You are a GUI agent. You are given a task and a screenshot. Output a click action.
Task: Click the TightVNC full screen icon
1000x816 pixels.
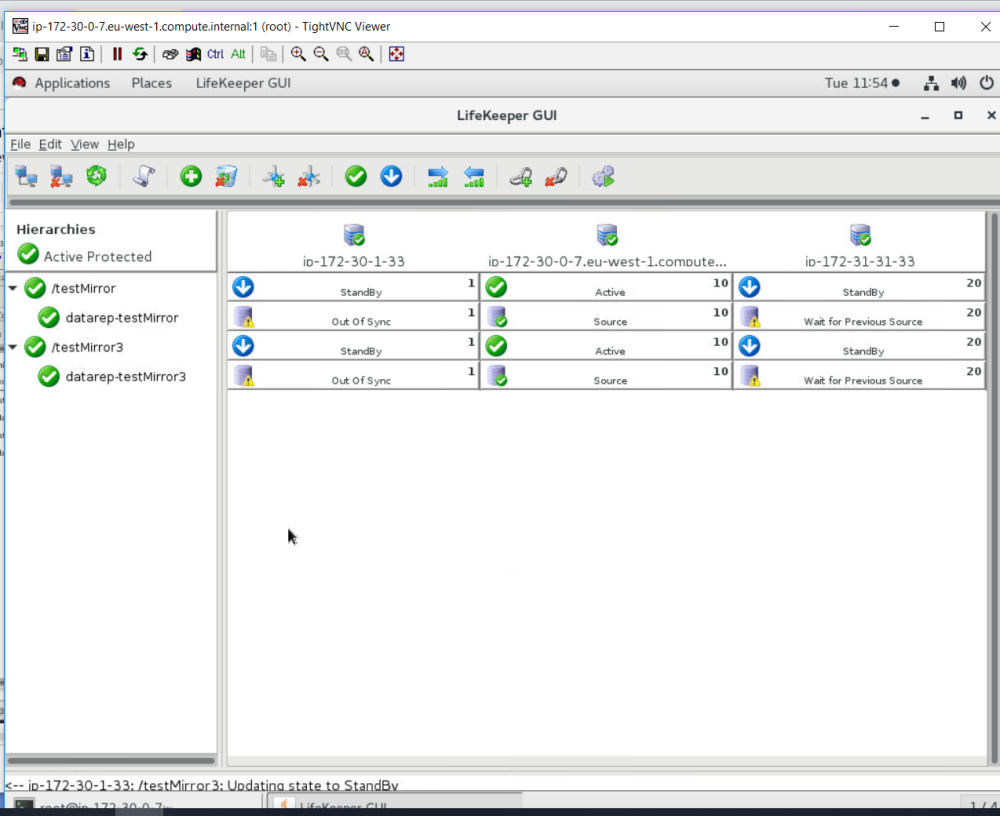(397, 54)
